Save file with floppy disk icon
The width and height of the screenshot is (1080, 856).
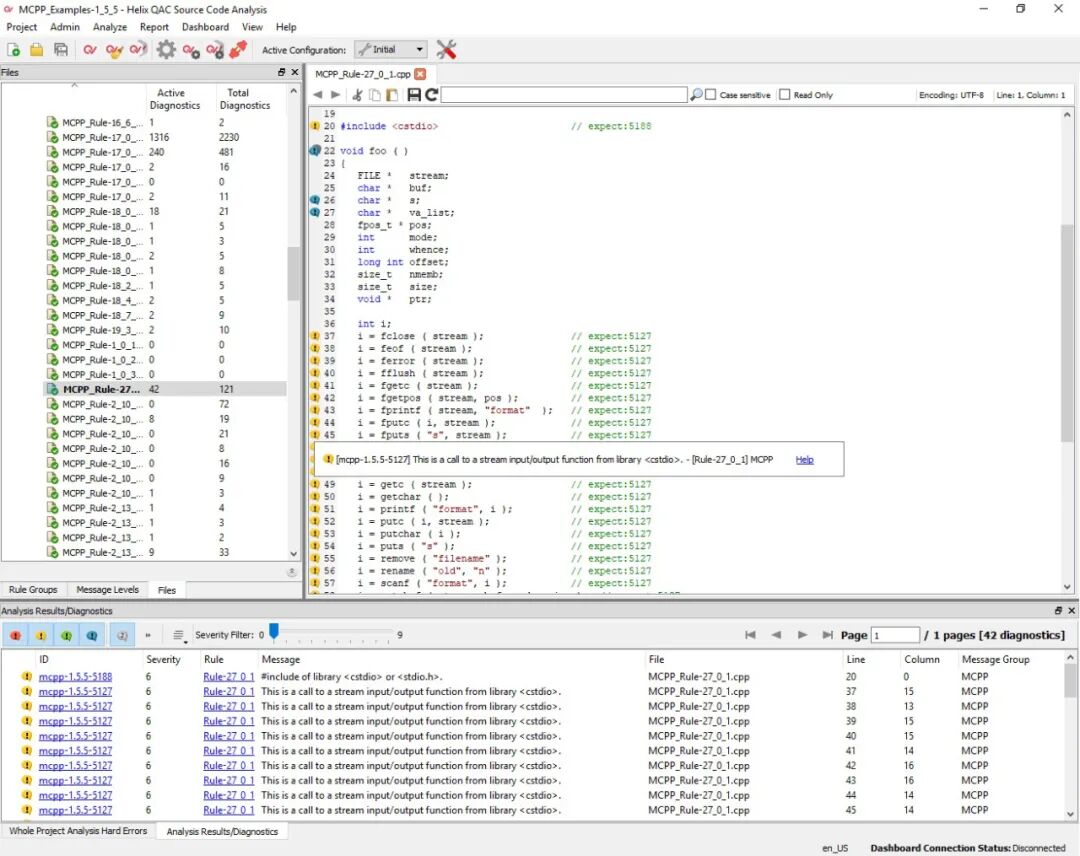(414, 95)
